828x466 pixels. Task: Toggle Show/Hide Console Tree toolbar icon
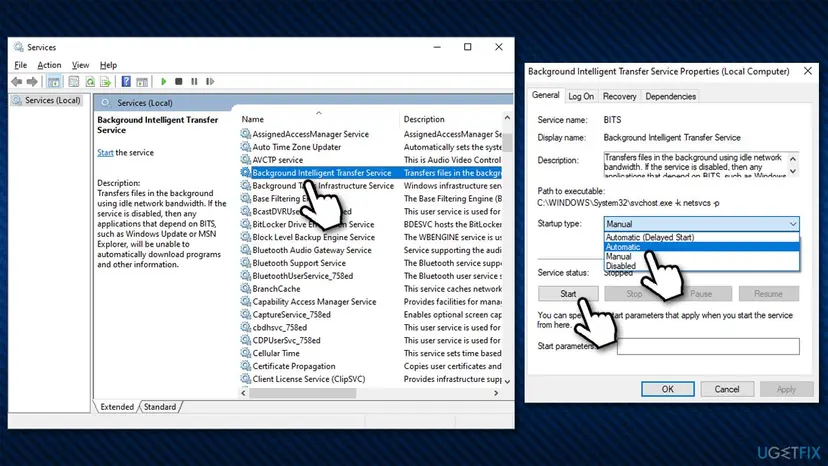(53, 81)
